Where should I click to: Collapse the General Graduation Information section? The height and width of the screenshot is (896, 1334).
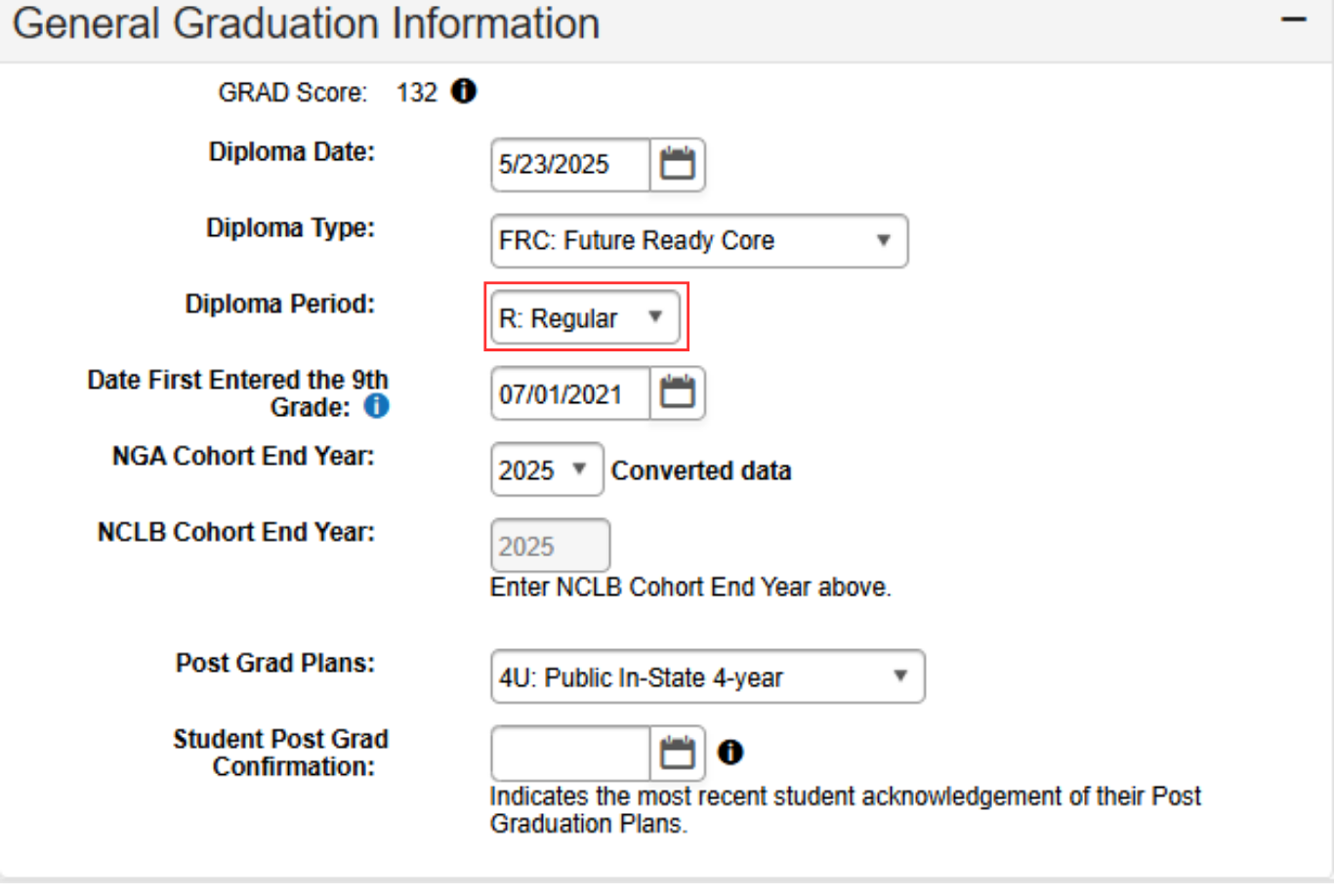click(x=1294, y=20)
